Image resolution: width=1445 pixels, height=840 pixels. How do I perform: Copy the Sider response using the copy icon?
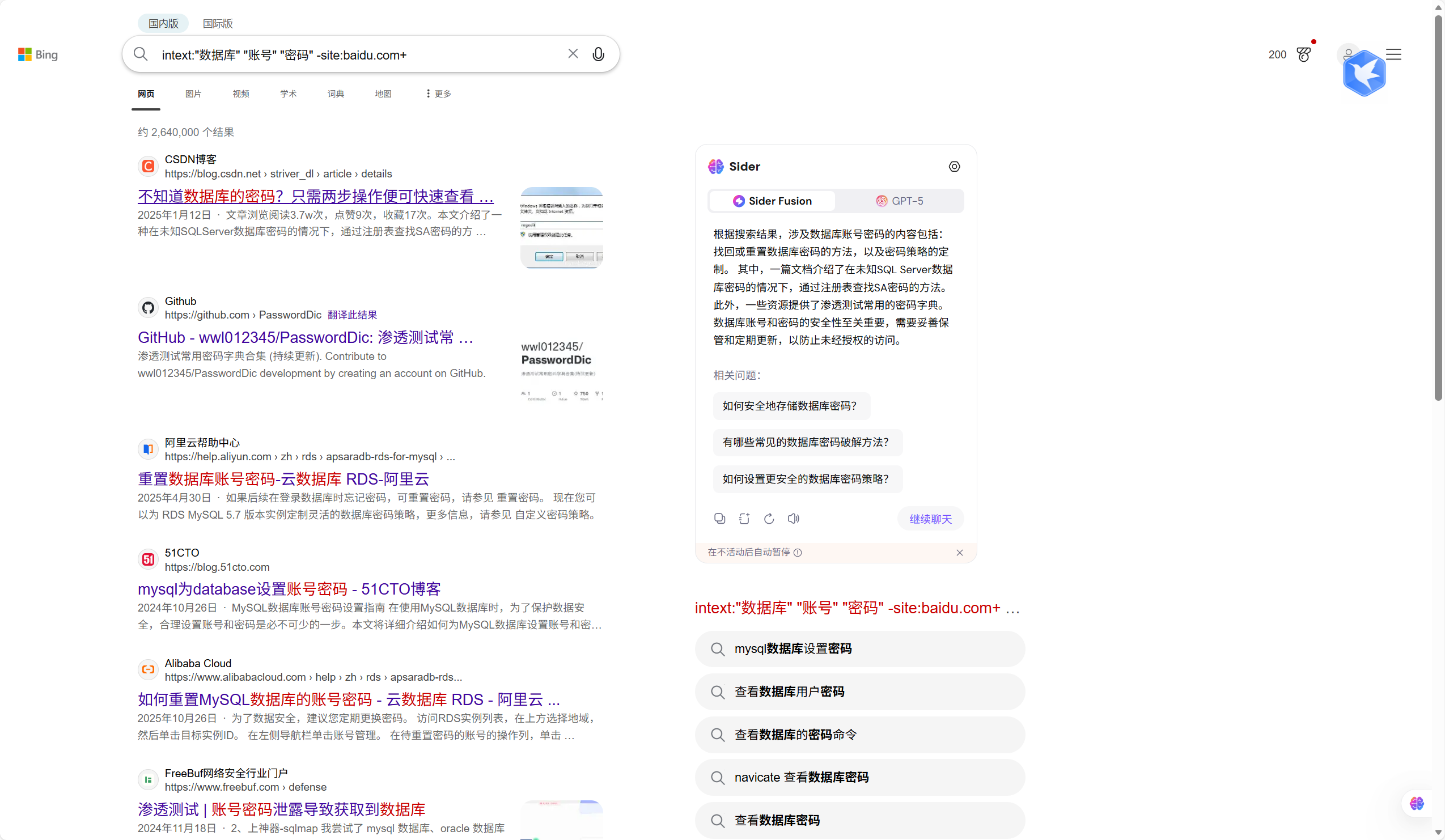point(719,517)
